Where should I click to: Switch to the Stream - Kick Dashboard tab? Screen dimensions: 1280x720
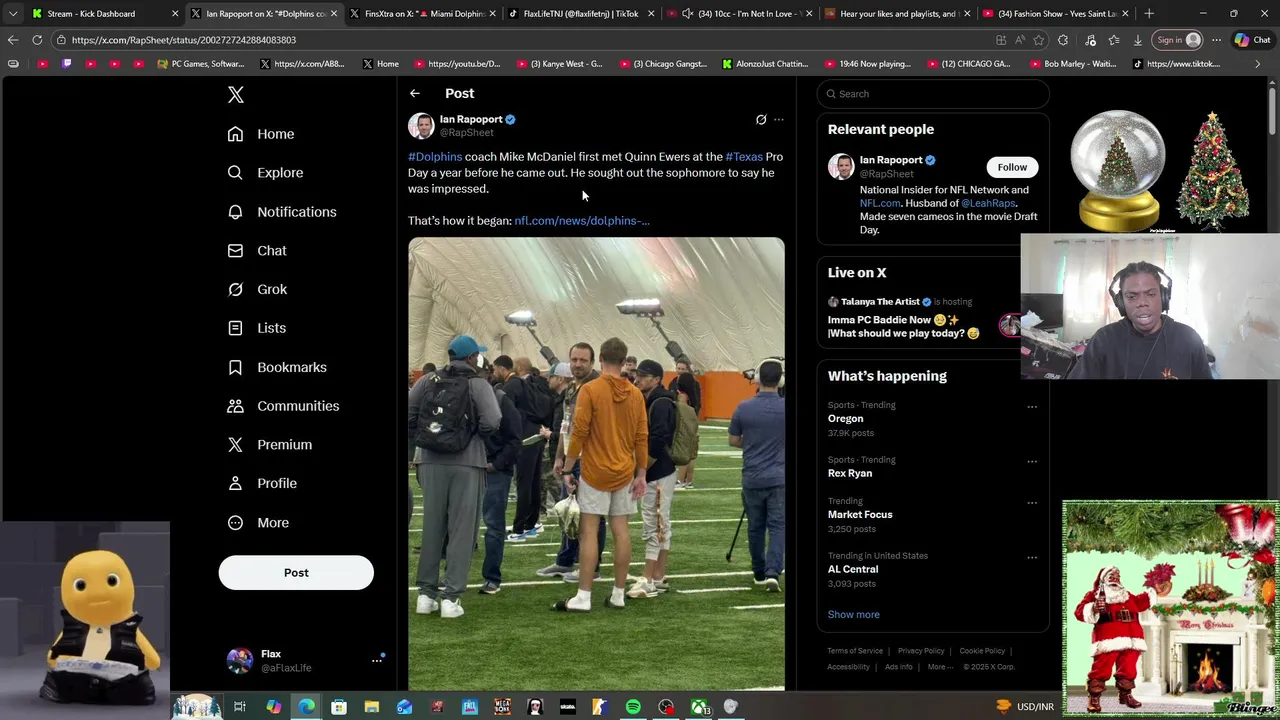(x=104, y=14)
